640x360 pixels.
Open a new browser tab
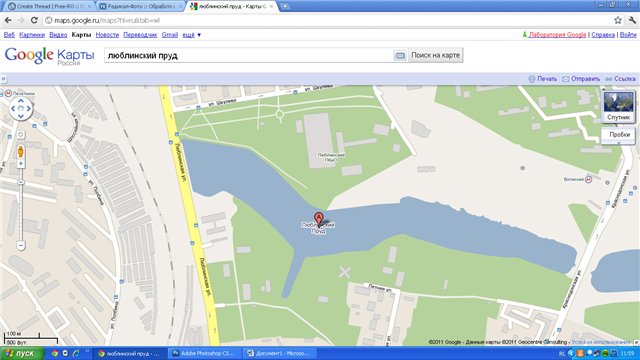point(285,6)
